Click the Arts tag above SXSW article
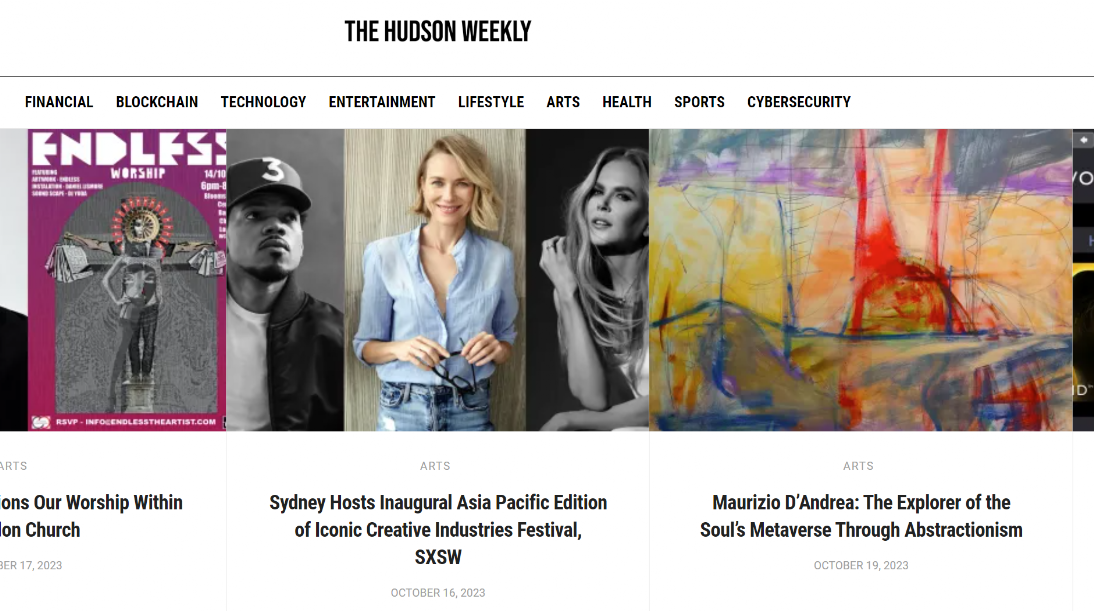1094x611 pixels. pos(435,466)
